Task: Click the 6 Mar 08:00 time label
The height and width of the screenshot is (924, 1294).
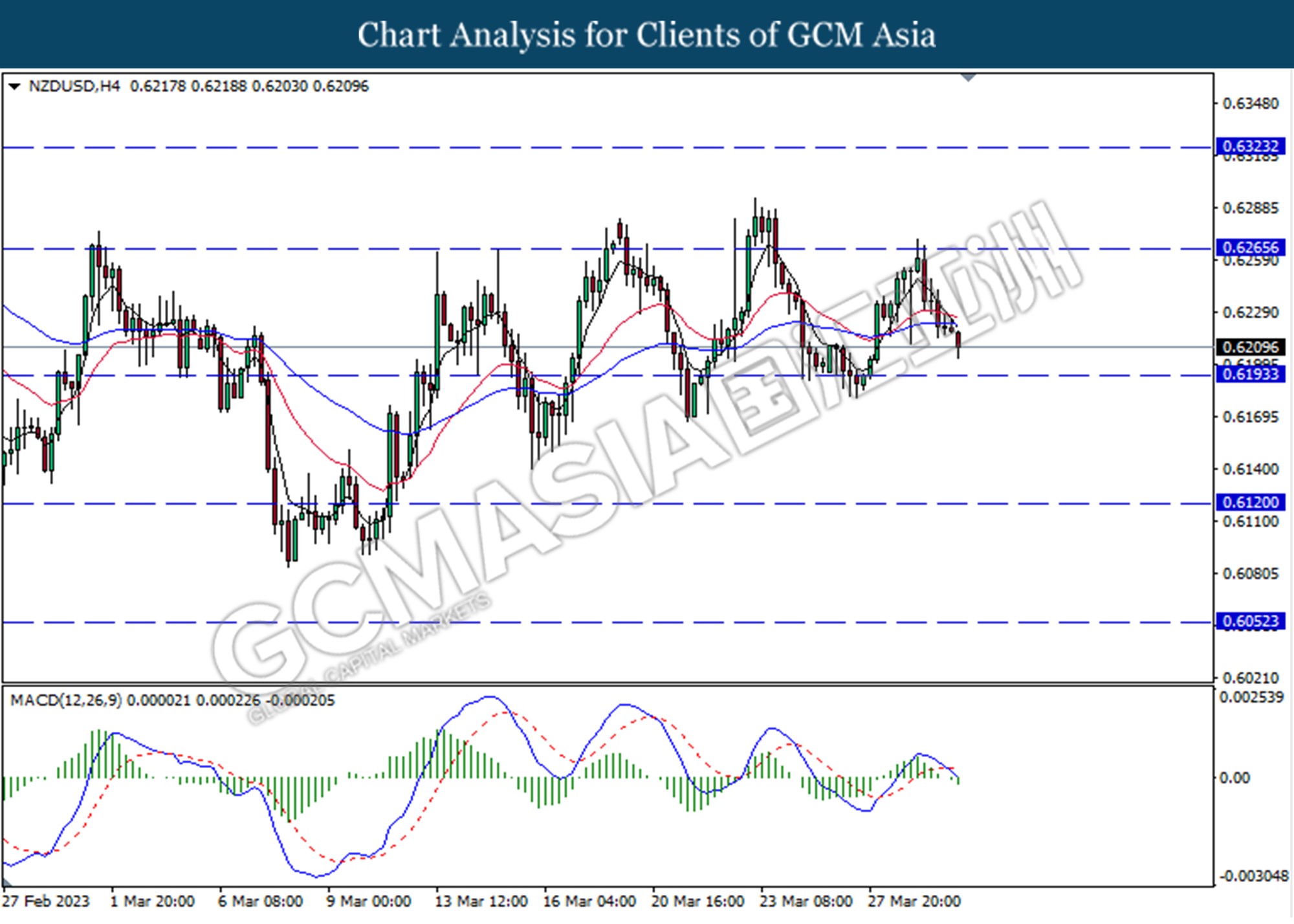Action: tap(261, 901)
